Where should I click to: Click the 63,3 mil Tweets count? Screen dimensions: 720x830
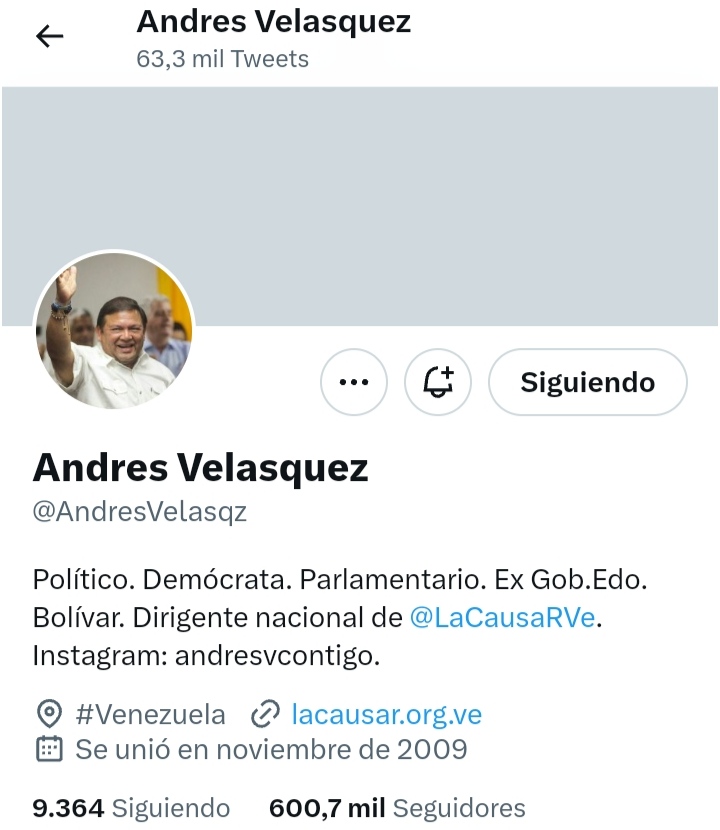coord(222,59)
